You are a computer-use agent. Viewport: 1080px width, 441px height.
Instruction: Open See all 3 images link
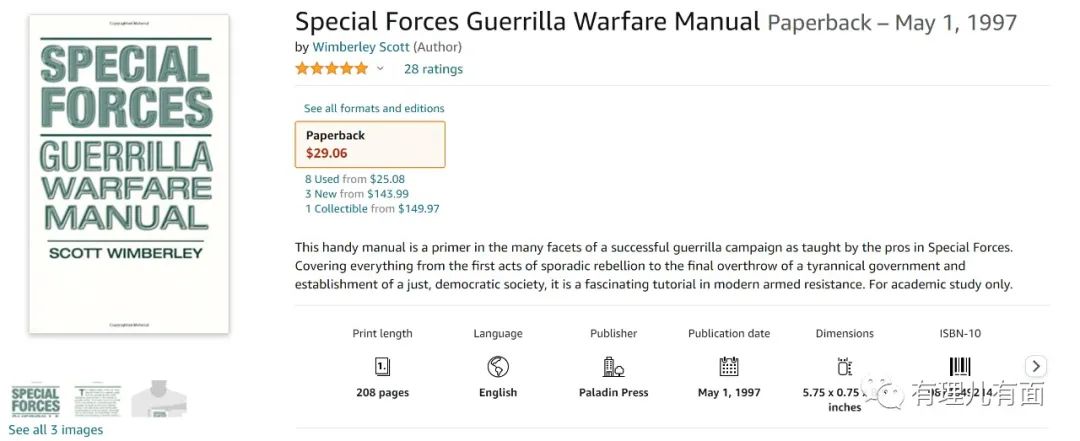[56, 430]
